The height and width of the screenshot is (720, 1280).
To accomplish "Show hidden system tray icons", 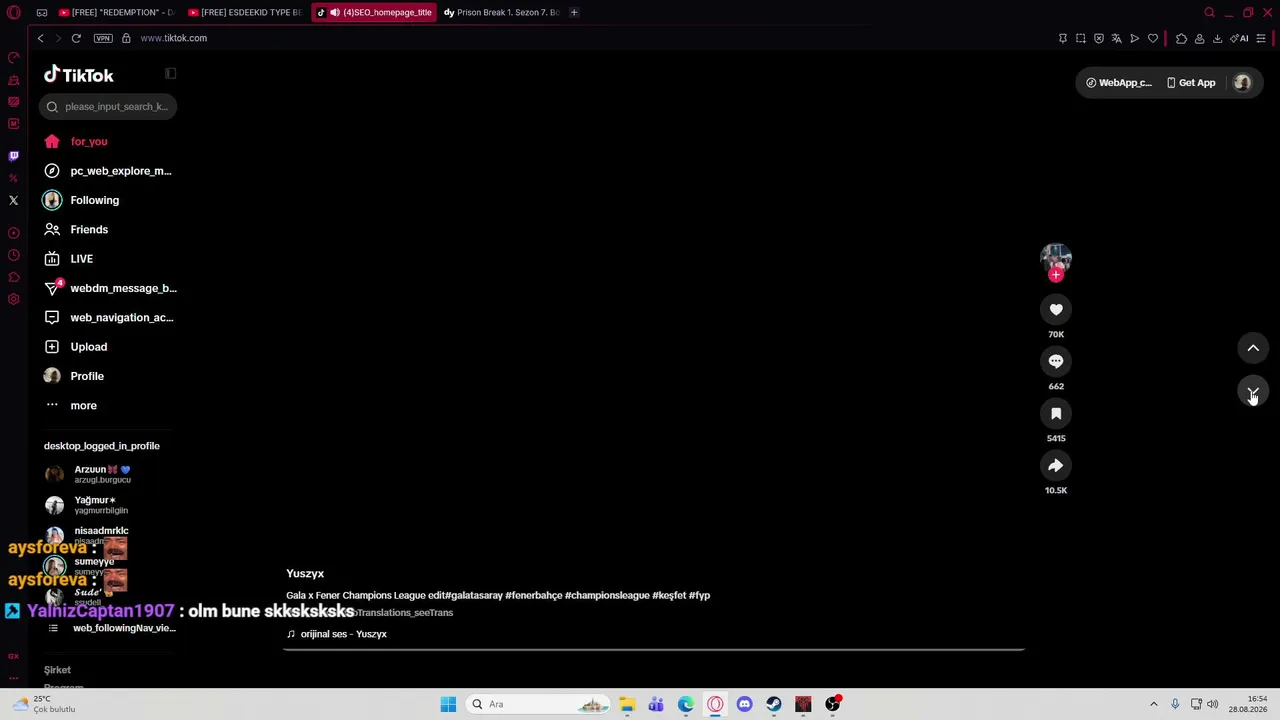I will click(x=1153, y=704).
